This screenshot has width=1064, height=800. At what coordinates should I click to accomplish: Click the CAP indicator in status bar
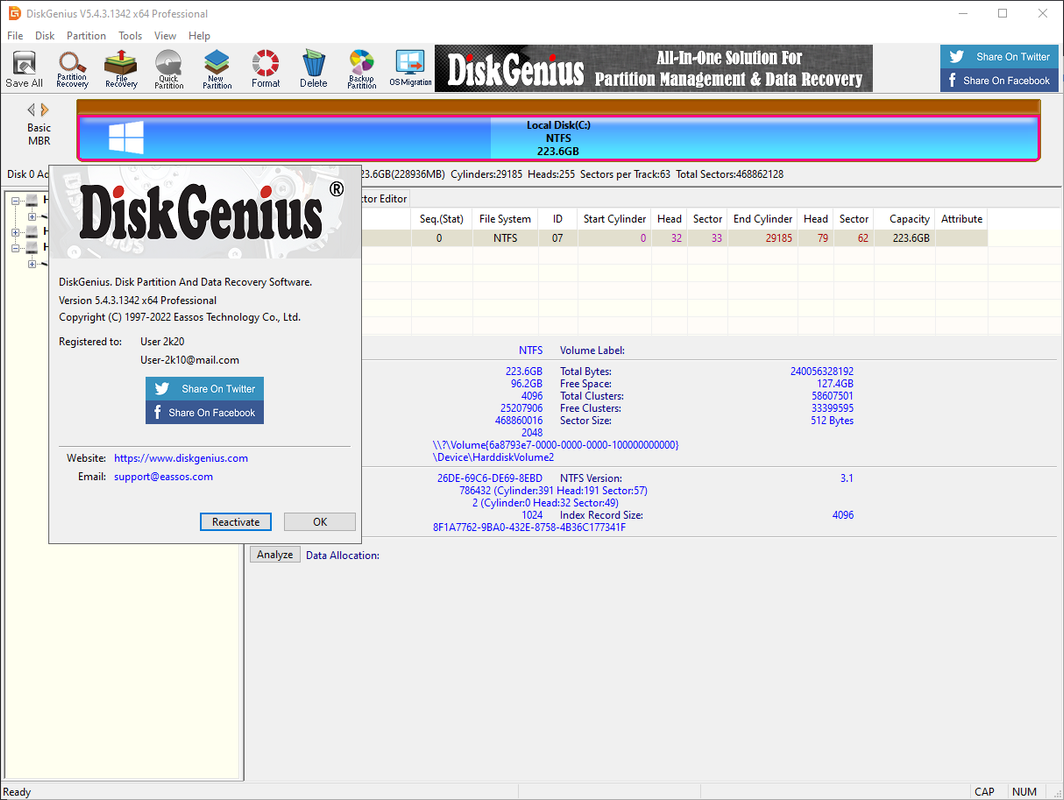point(984,792)
